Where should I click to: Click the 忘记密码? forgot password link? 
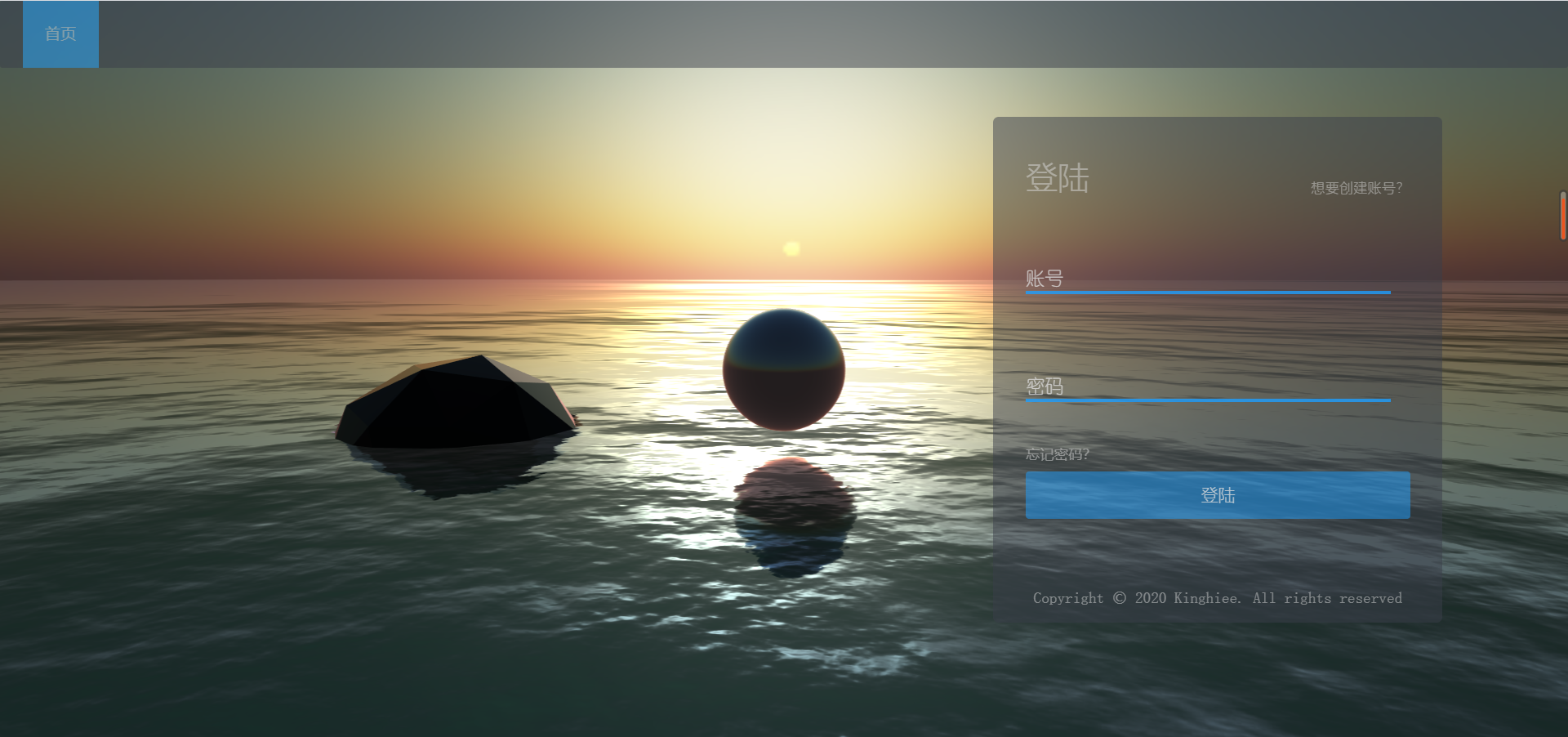[1058, 453]
